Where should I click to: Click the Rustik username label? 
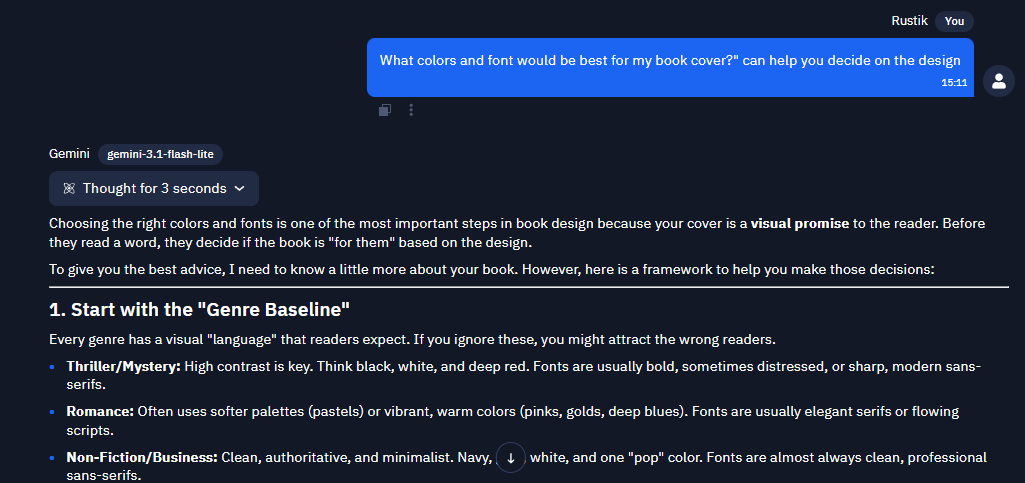[x=909, y=21]
